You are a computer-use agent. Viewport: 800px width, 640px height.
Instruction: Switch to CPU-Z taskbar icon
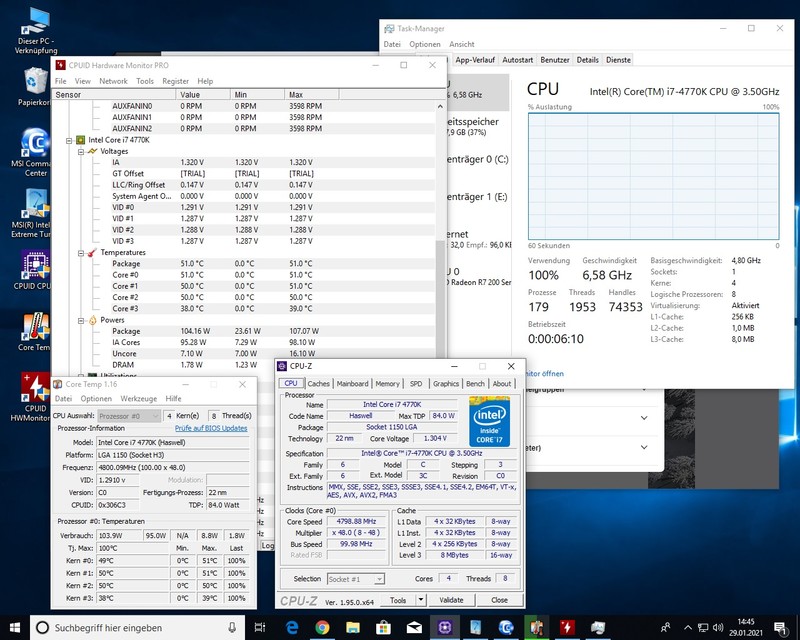click(x=444, y=627)
